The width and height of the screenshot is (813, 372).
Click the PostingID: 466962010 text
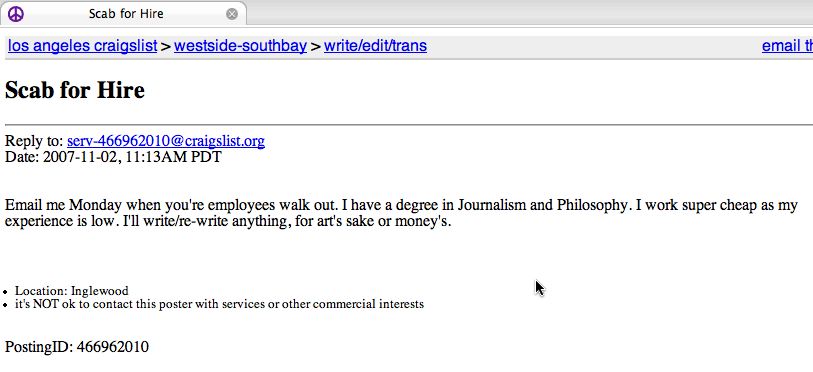(77, 347)
